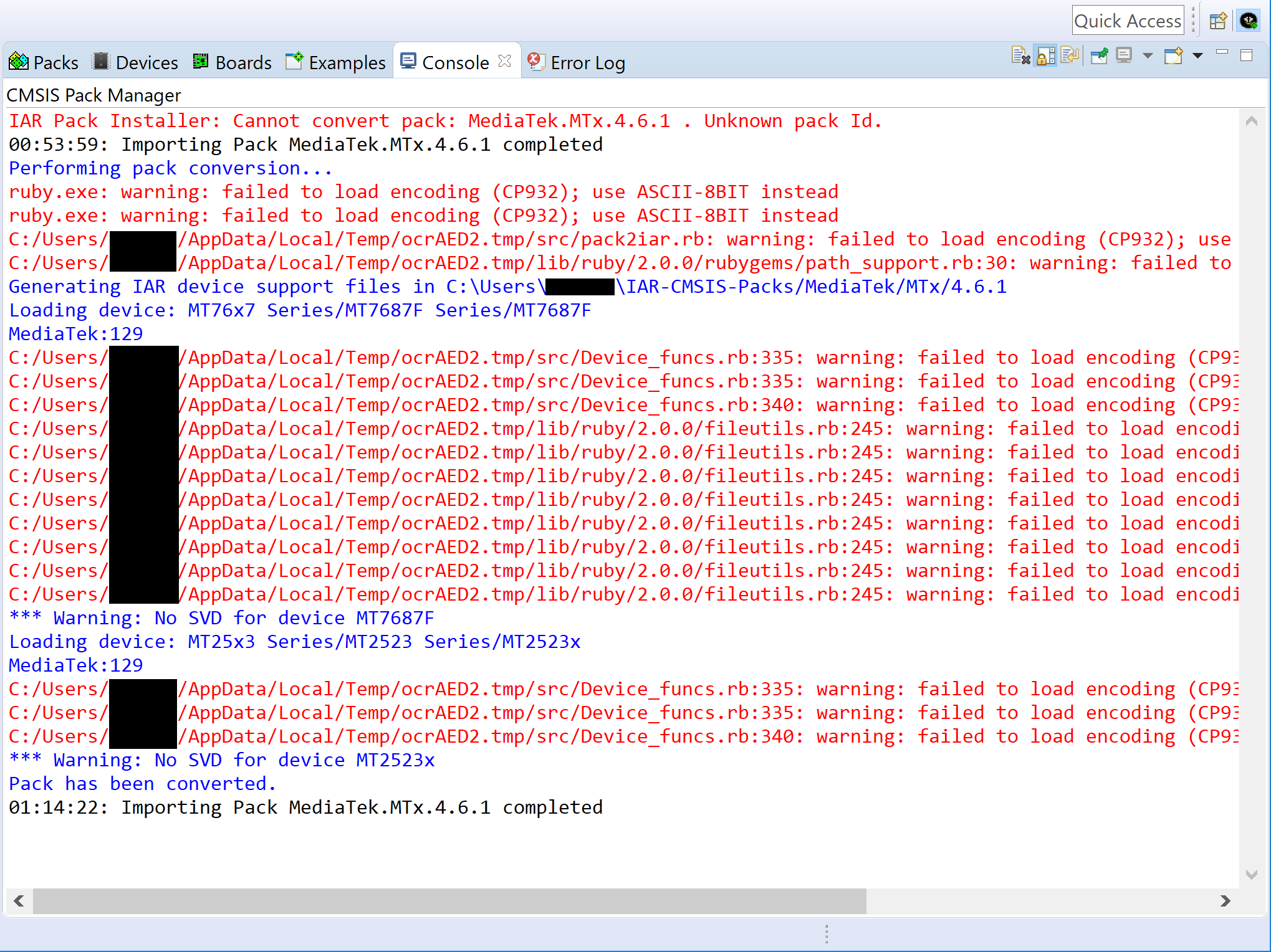
Task: Switch to the Console tab
Action: pos(455,62)
